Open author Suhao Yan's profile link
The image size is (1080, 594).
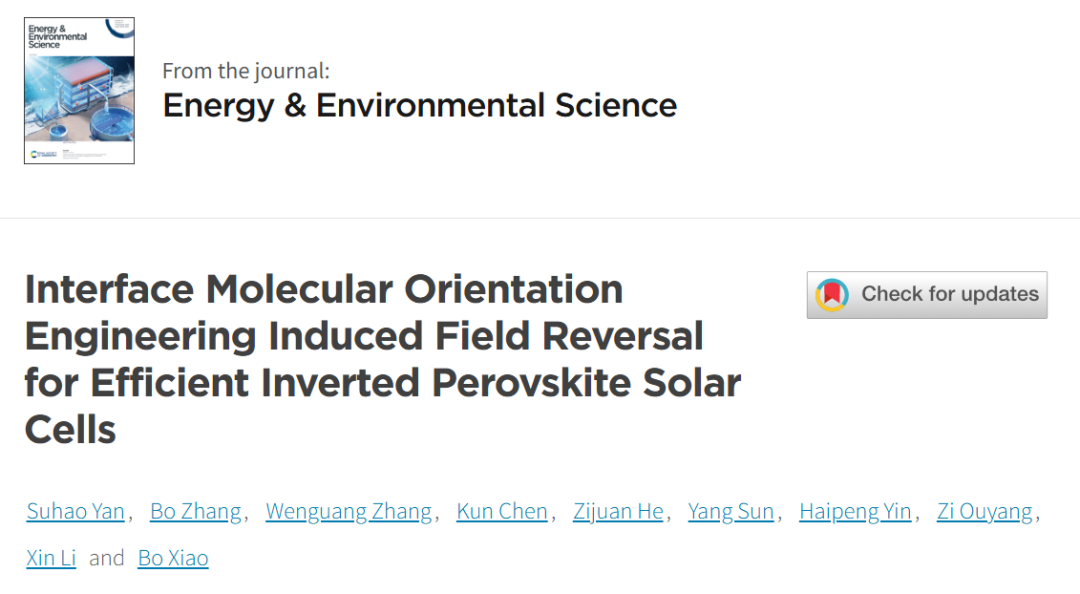75,512
